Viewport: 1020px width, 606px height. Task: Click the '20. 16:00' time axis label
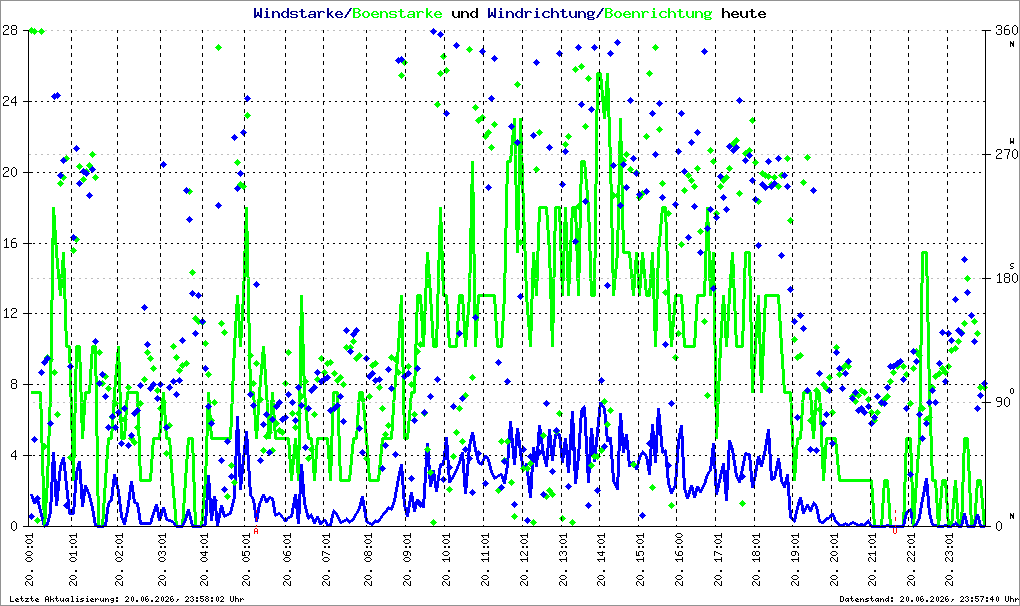pyautogui.click(x=679, y=560)
